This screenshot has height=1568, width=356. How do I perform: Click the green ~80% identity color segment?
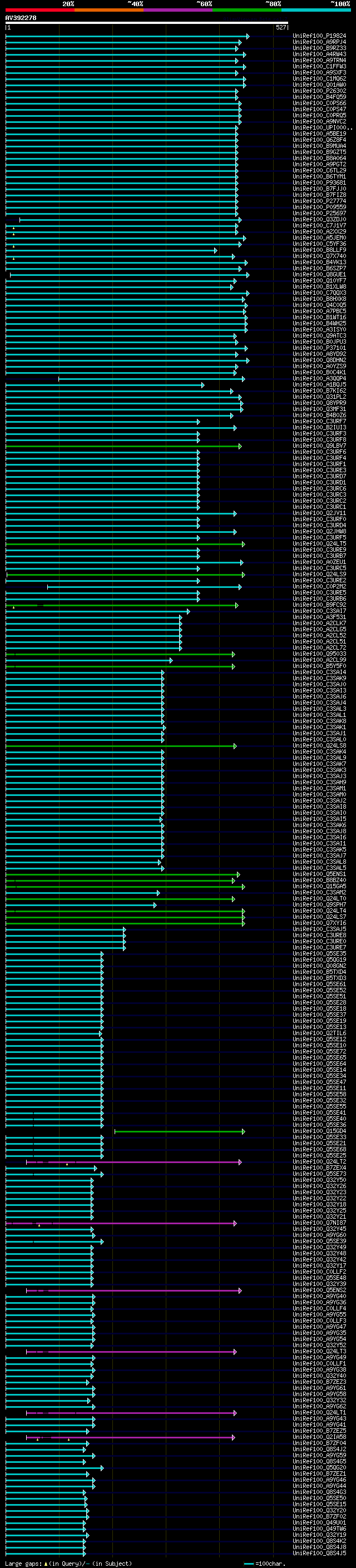(x=247, y=11)
